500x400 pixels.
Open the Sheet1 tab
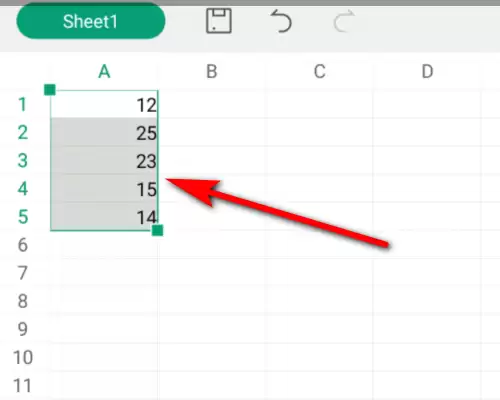click(91, 21)
